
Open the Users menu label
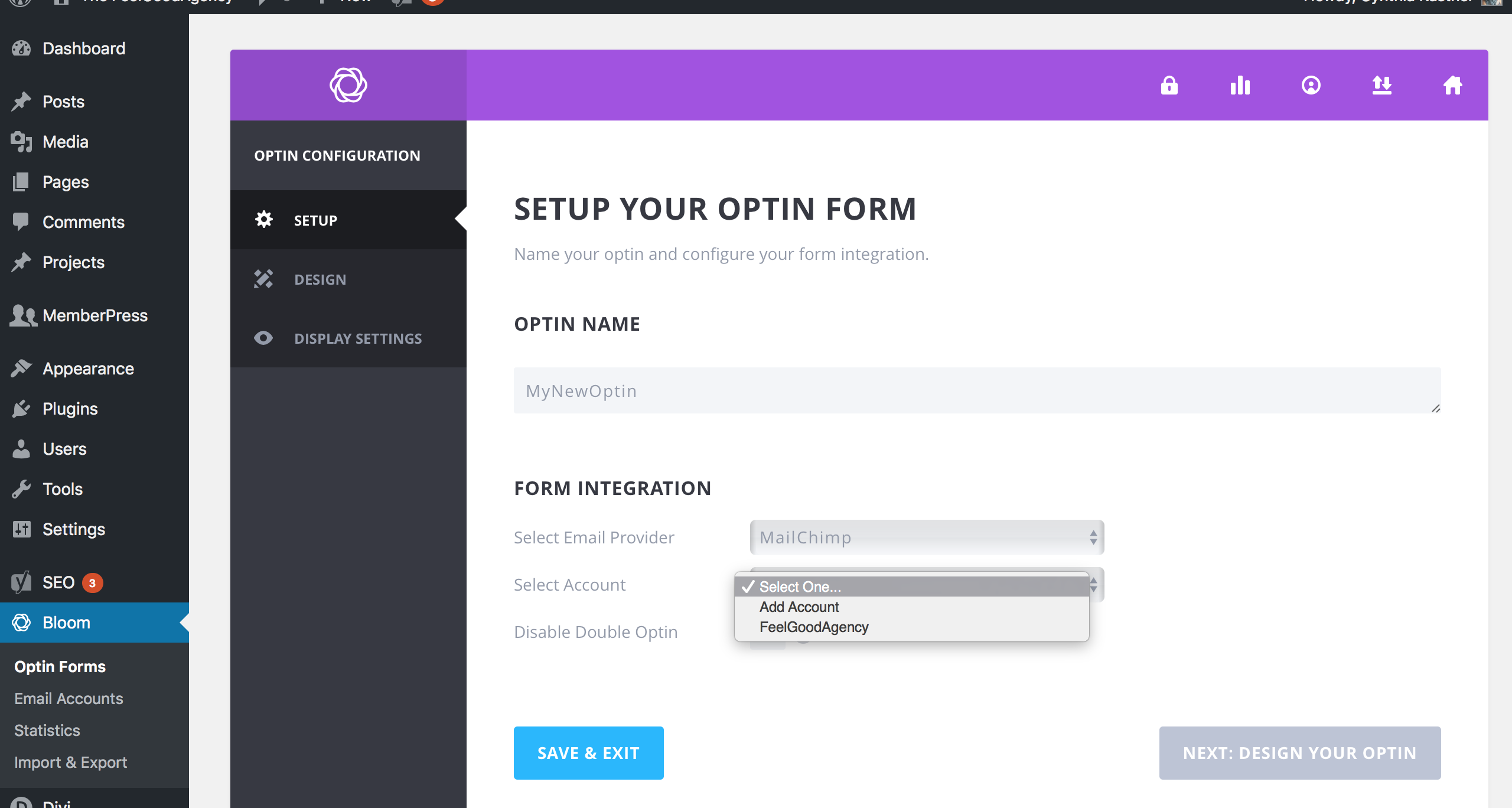pyautogui.click(x=64, y=449)
